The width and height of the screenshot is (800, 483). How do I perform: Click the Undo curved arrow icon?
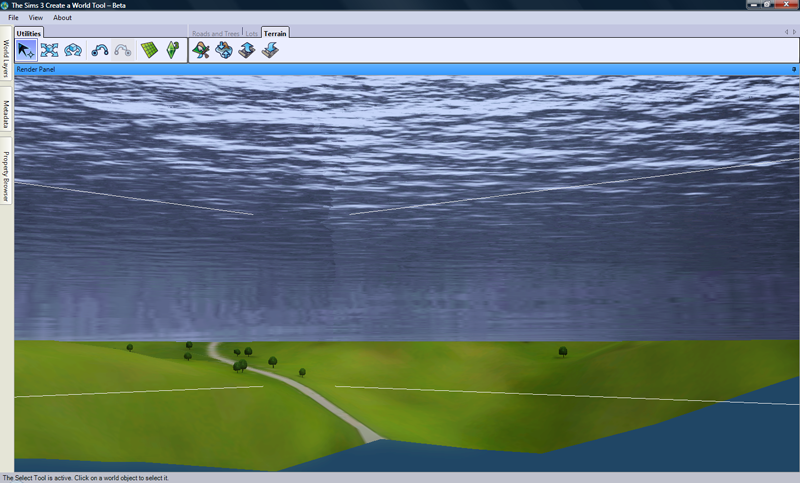99,50
